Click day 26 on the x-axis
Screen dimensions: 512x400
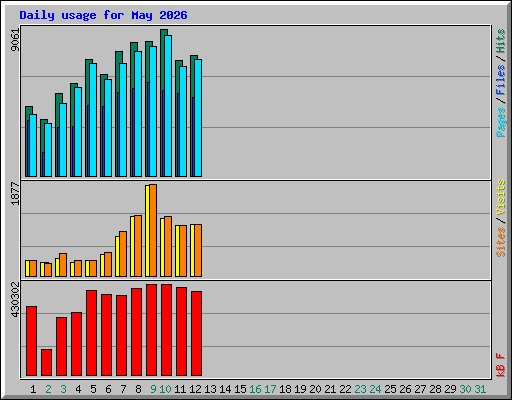pyautogui.click(x=405, y=389)
